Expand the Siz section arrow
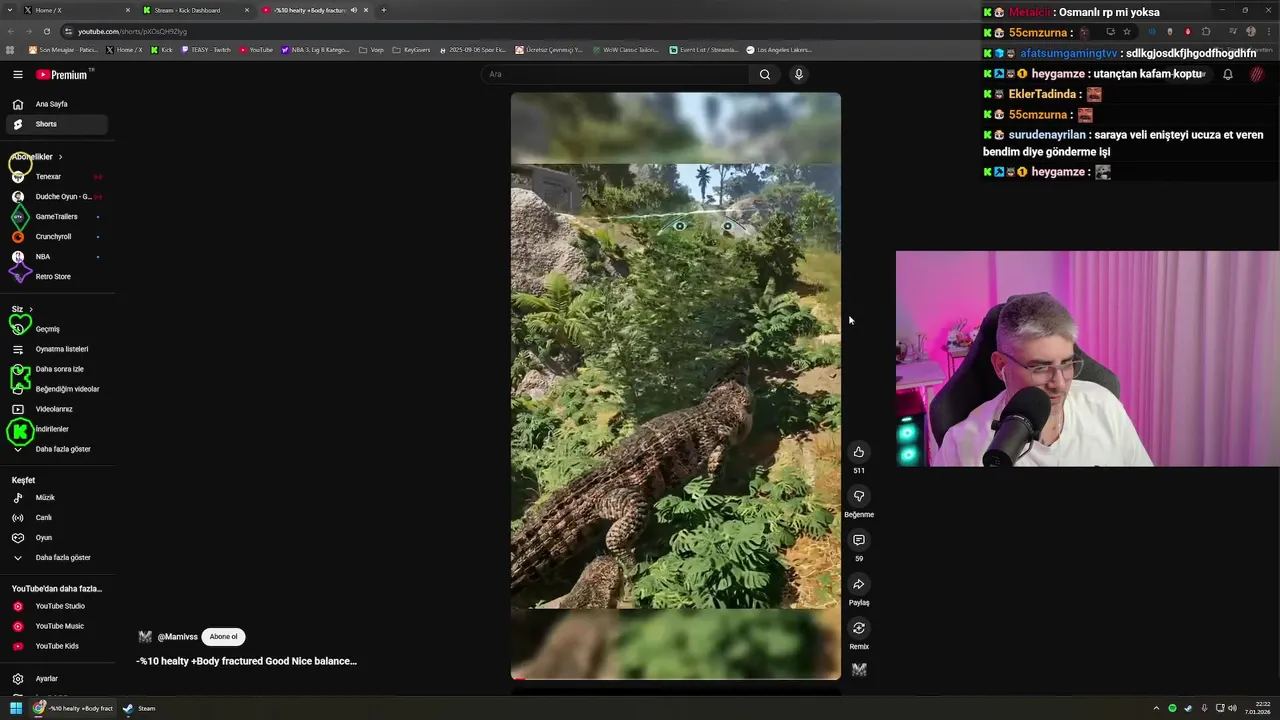 click(x=31, y=309)
